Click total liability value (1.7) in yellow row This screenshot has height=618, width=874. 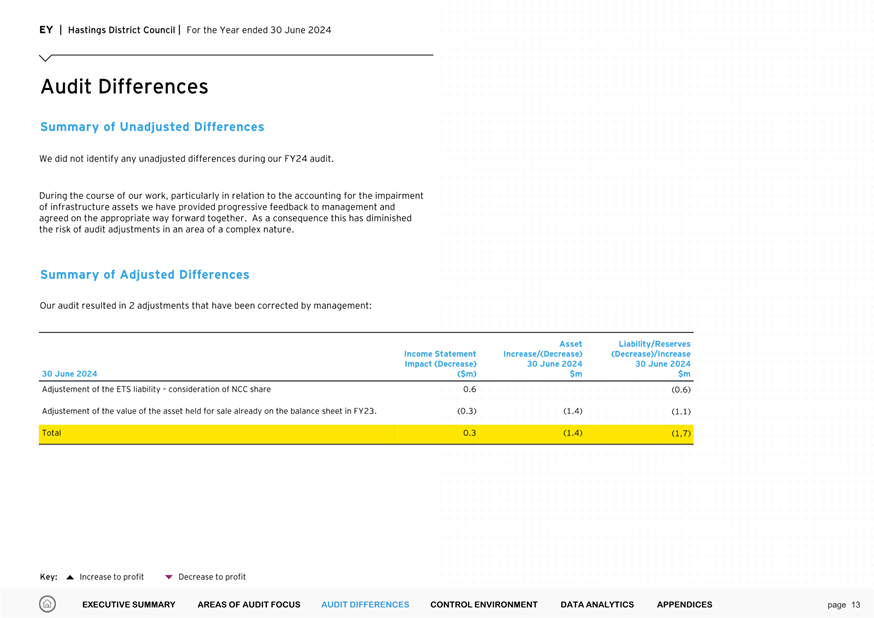click(x=681, y=434)
